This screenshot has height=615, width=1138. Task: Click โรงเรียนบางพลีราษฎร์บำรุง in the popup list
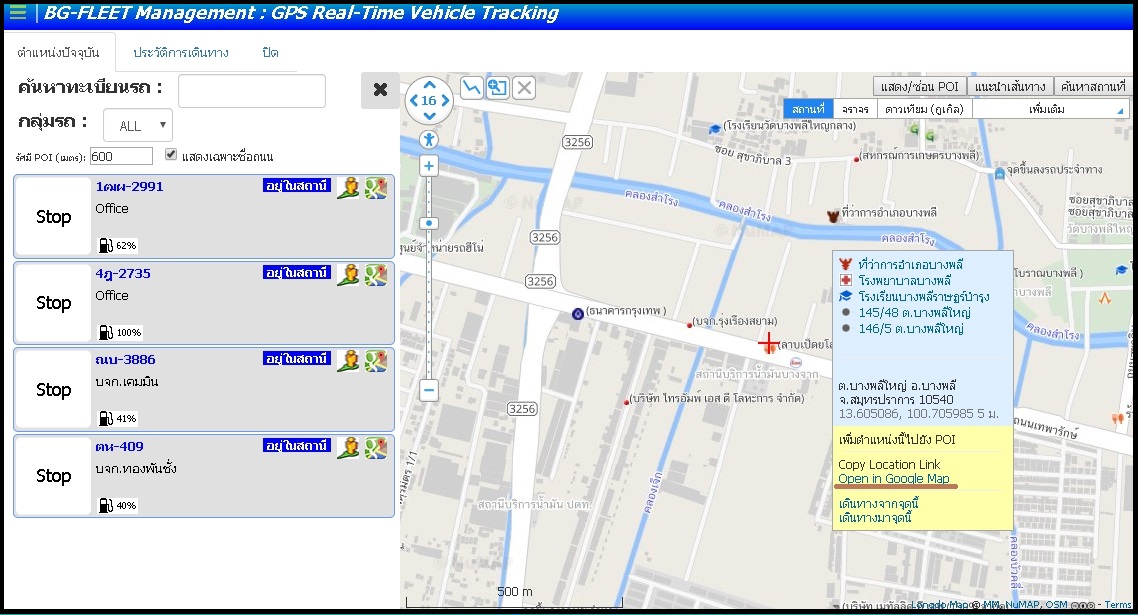923,296
